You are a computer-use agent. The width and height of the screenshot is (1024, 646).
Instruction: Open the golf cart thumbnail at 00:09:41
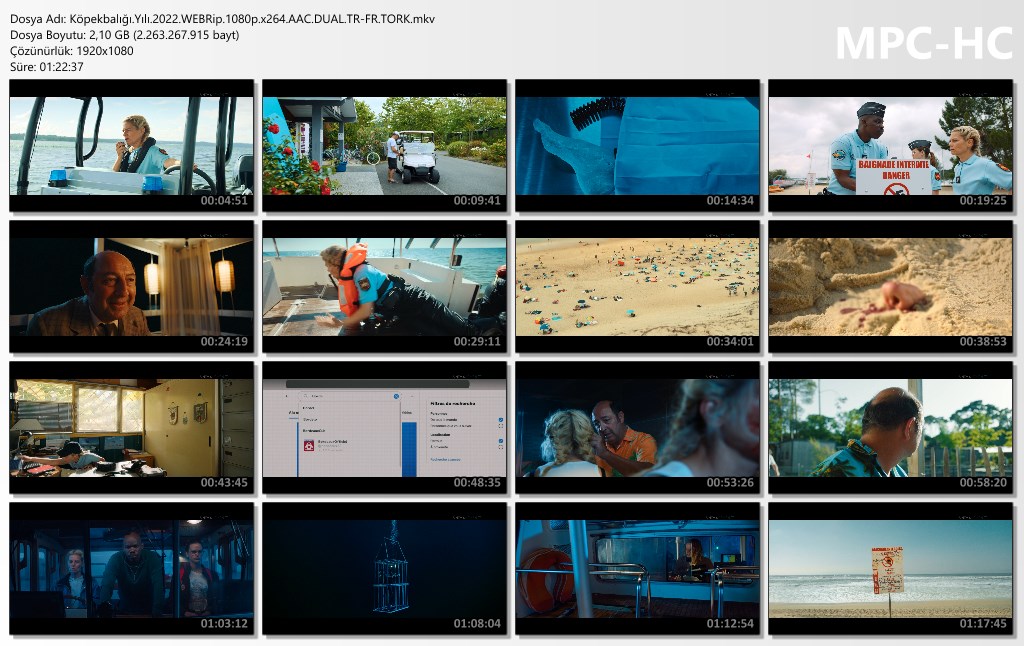click(x=385, y=146)
